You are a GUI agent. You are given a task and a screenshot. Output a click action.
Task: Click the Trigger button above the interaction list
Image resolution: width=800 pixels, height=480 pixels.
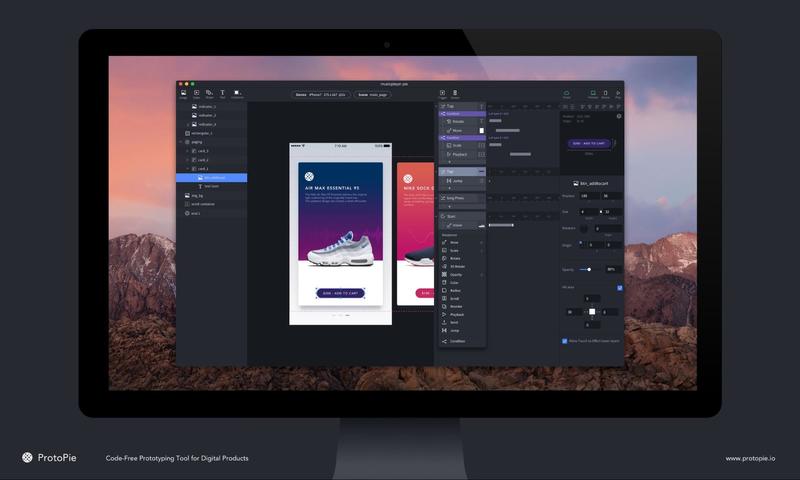coord(442,94)
